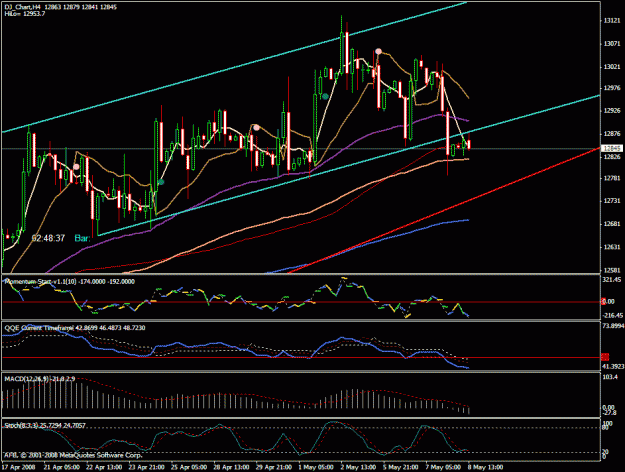Click the pink signal dot at the 13071 peak
The image size is (625, 472).
click(x=378, y=51)
